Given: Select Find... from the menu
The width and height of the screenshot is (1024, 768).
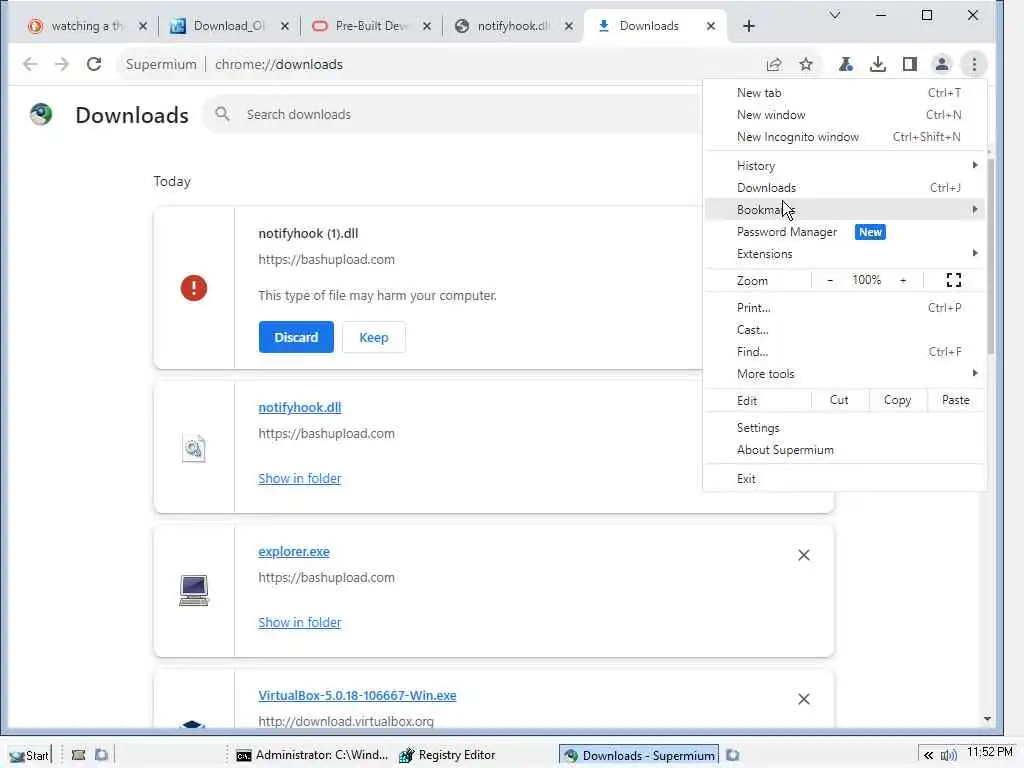Looking at the screenshot, I should point(844,352).
